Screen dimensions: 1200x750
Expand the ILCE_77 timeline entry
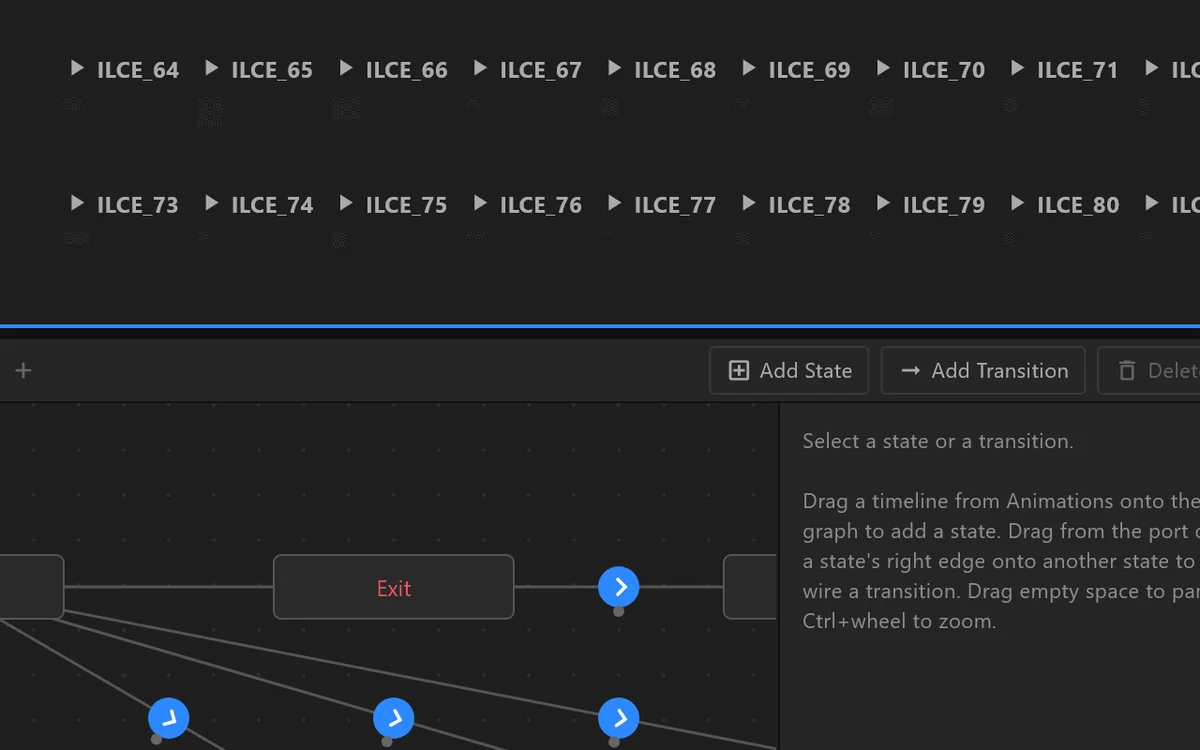pyautogui.click(x=614, y=203)
